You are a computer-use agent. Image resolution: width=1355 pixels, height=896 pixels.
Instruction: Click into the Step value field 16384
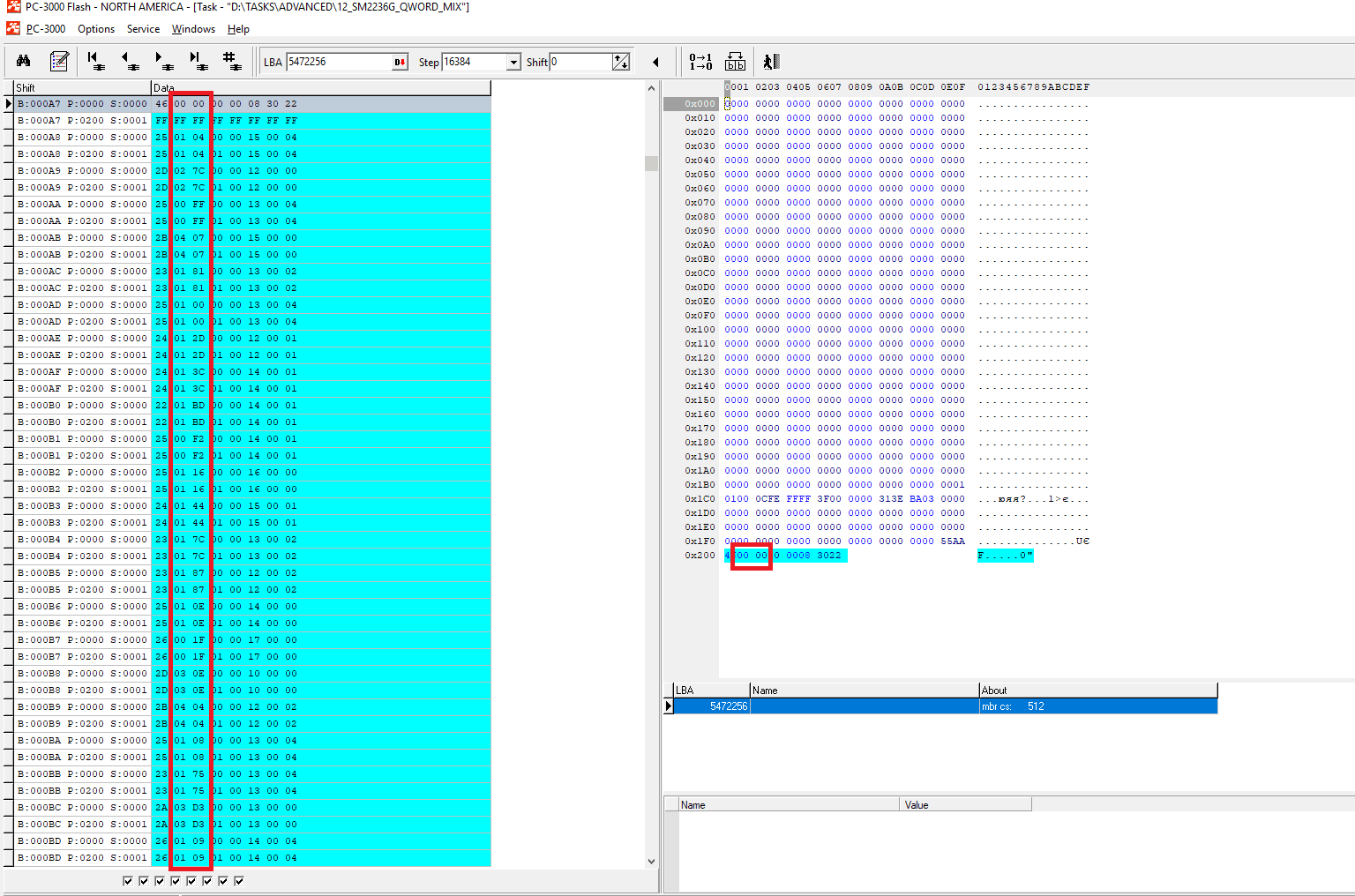(x=474, y=62)
